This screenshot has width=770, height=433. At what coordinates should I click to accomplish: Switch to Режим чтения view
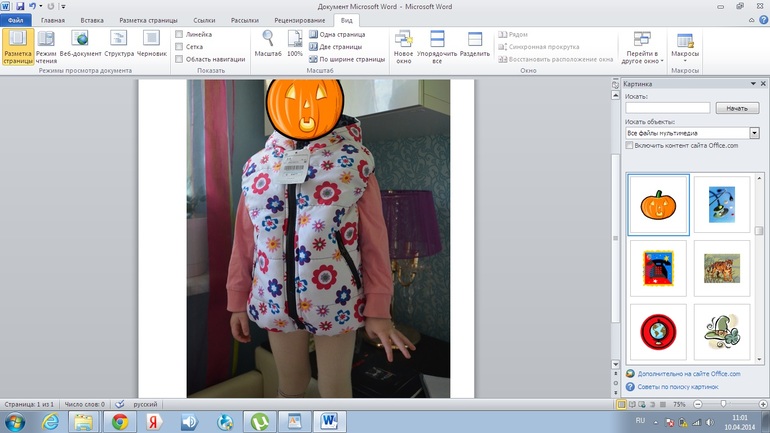(x=46, y=40)
